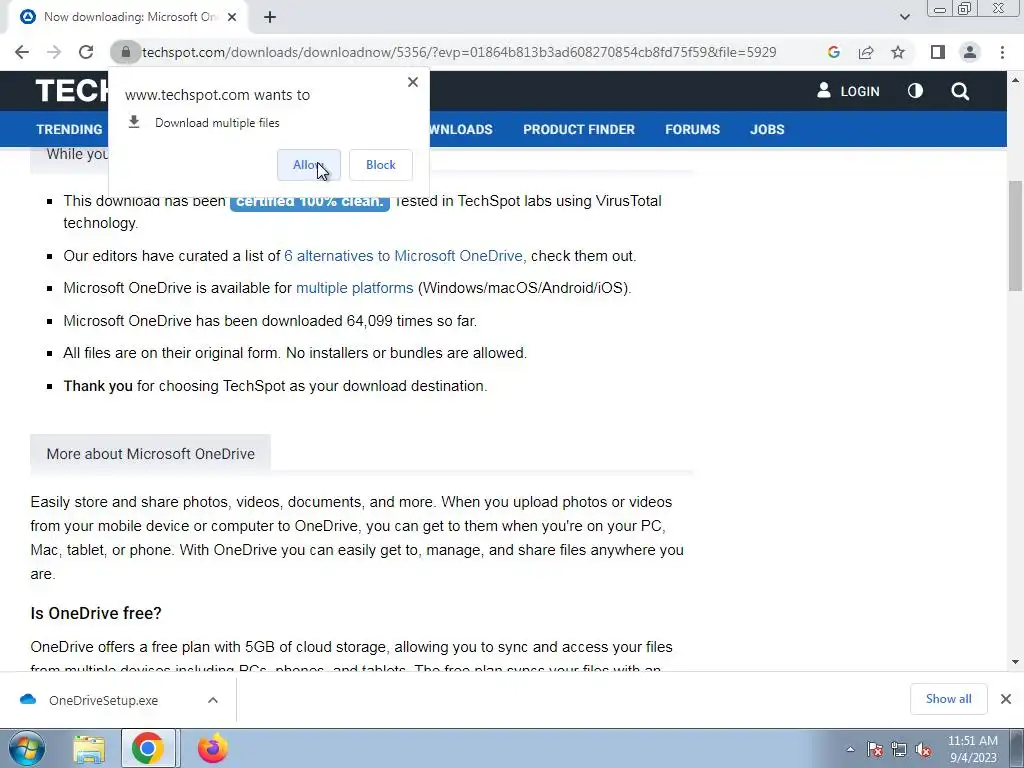
Task: Select More about Microsoft OneDrive tab
Action: click(x=150, y=454)
